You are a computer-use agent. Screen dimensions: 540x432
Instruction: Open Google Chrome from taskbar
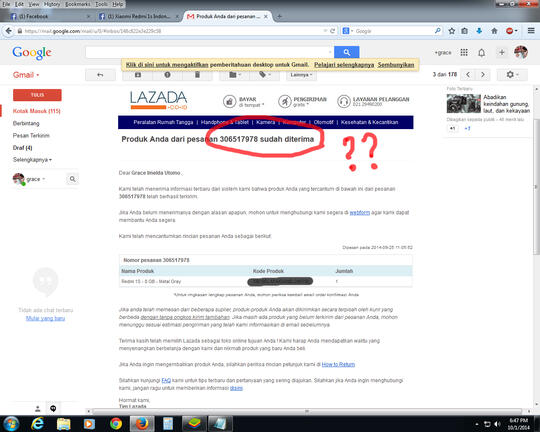tap(116, 424)
